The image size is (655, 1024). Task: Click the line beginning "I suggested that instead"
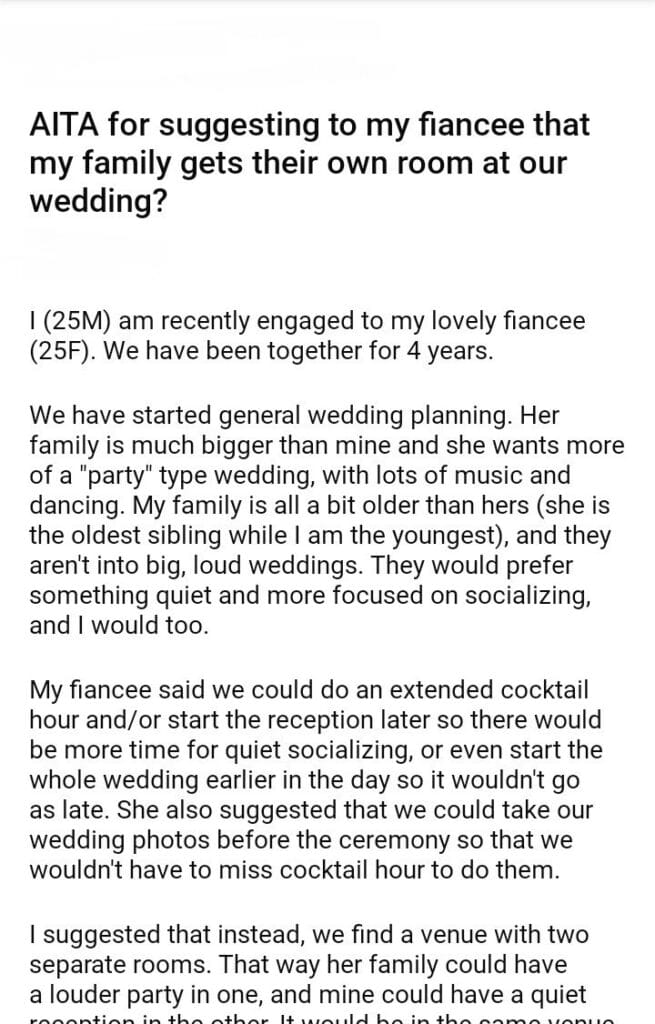(310, 935)
